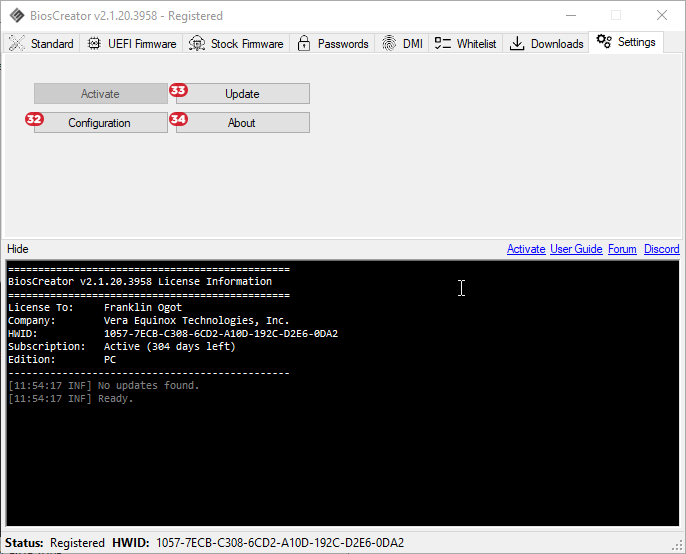Click the Passwords padlock icon
The image size is (686, 554).
click(304, 43)
